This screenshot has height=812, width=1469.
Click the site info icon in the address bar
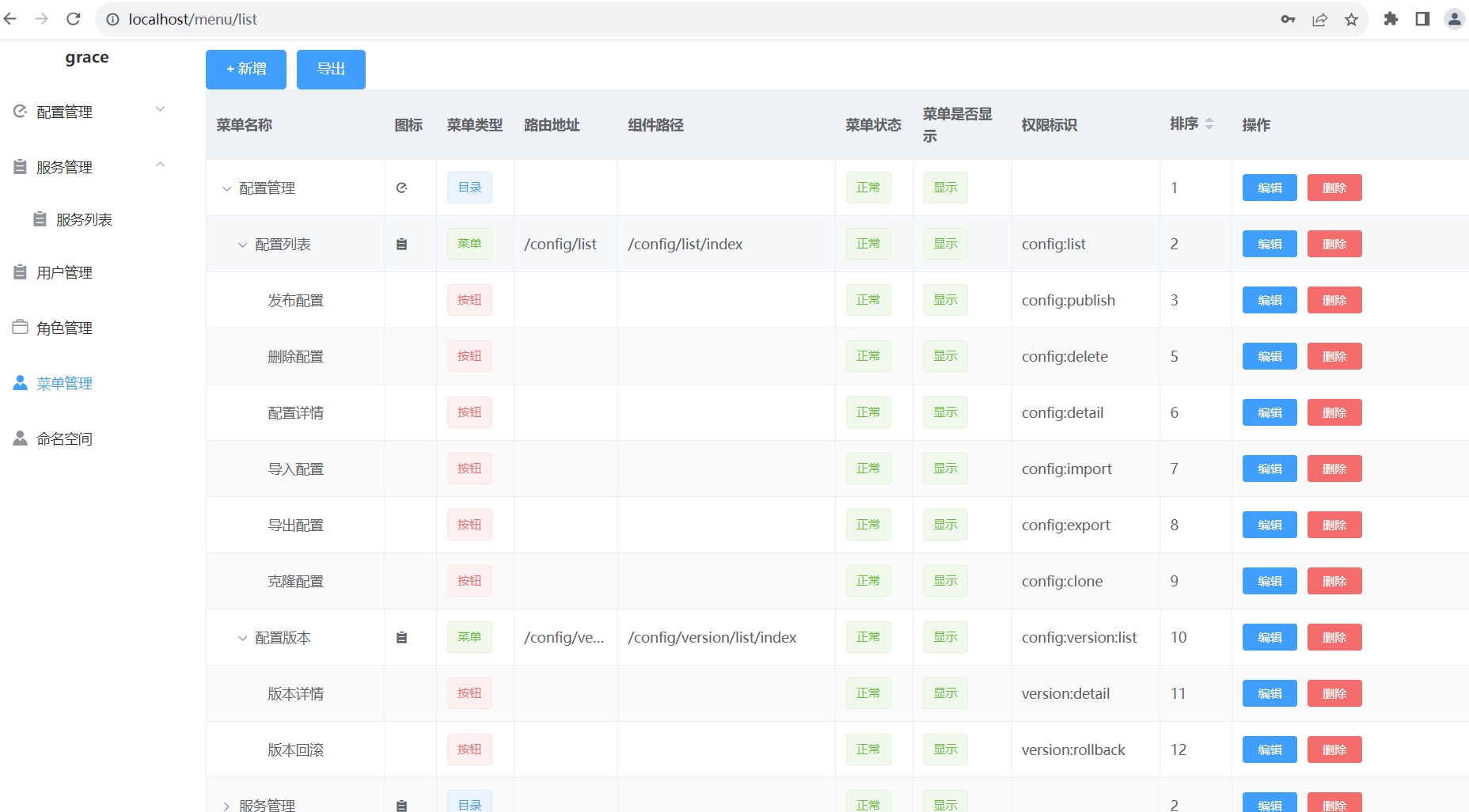(x=113, y=19)
